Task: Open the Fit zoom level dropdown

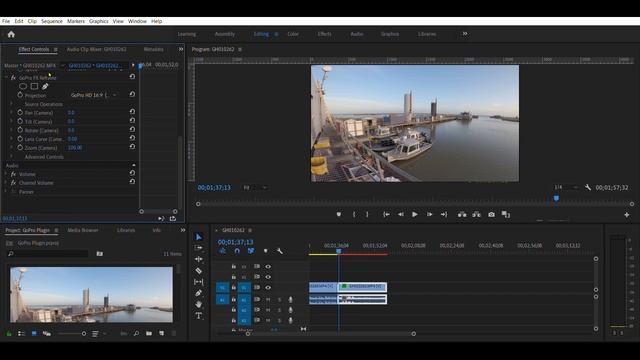Action: pyautogui.click(x=255, y=188)
